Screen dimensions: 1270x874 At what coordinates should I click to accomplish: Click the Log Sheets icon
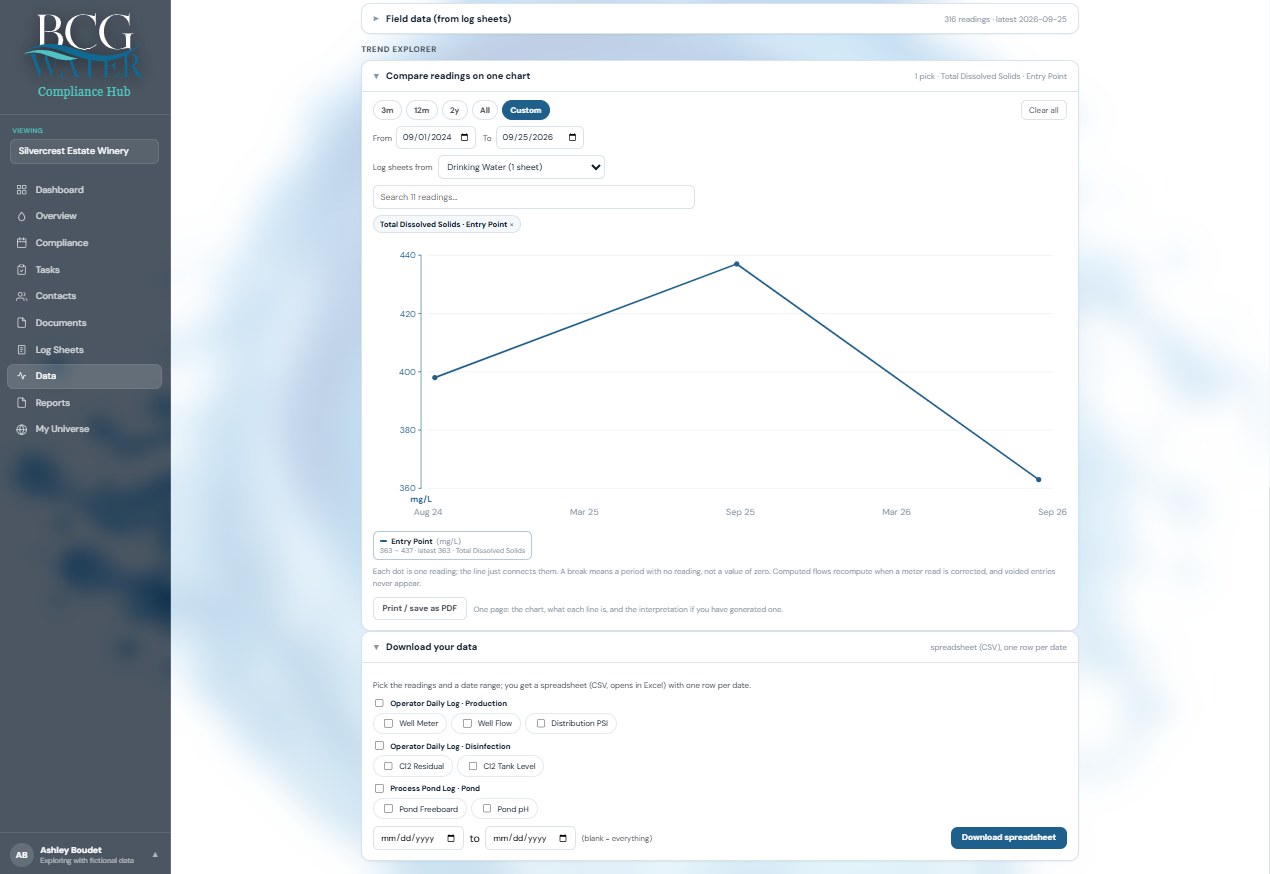click(x=22, y=350)
